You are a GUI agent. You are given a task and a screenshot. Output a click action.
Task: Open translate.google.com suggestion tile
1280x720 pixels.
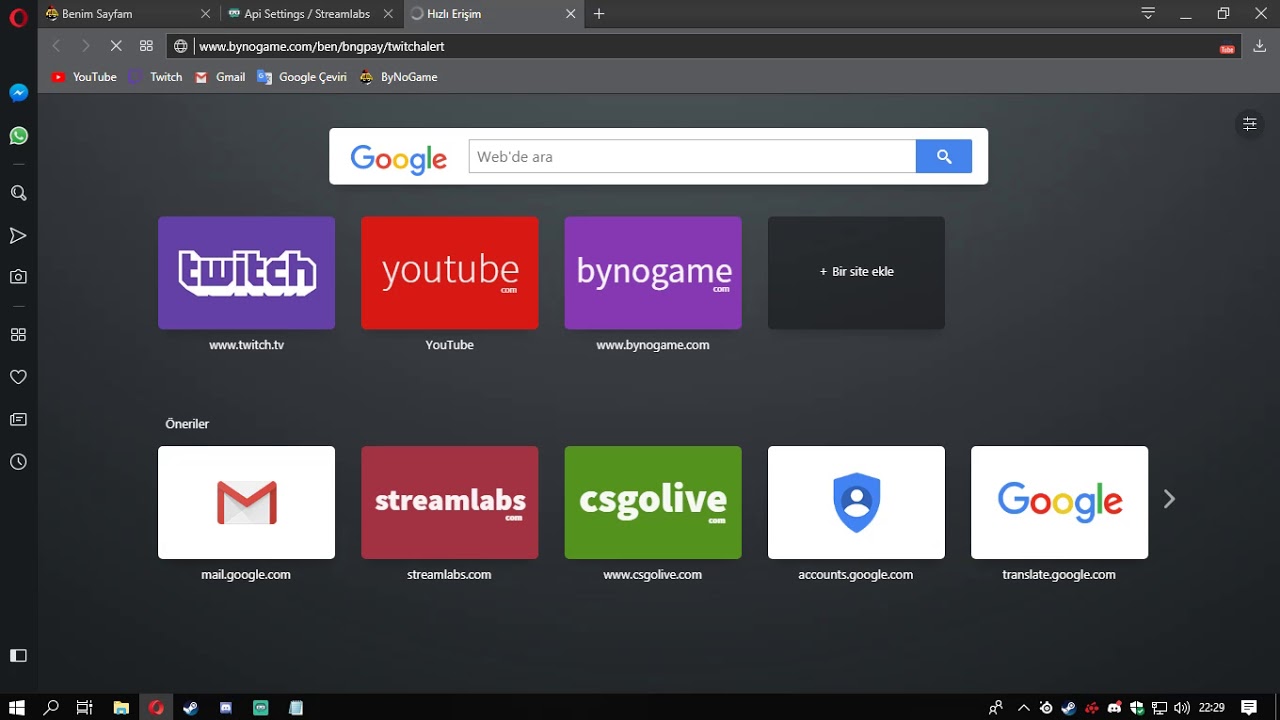pyautogui.click(x=1059, y=502)
